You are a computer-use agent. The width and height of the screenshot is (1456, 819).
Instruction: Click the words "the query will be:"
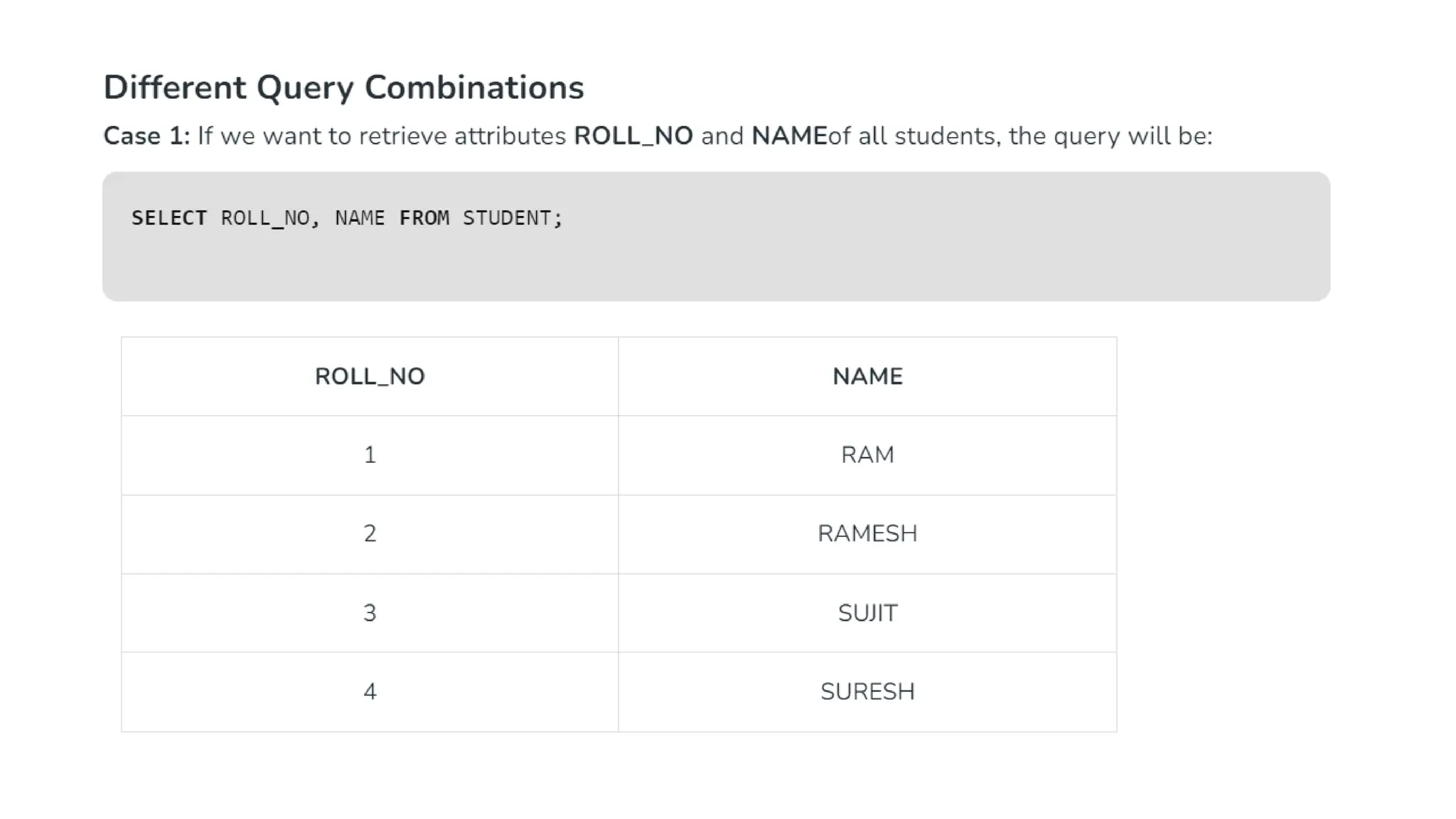coord(1110,136)
